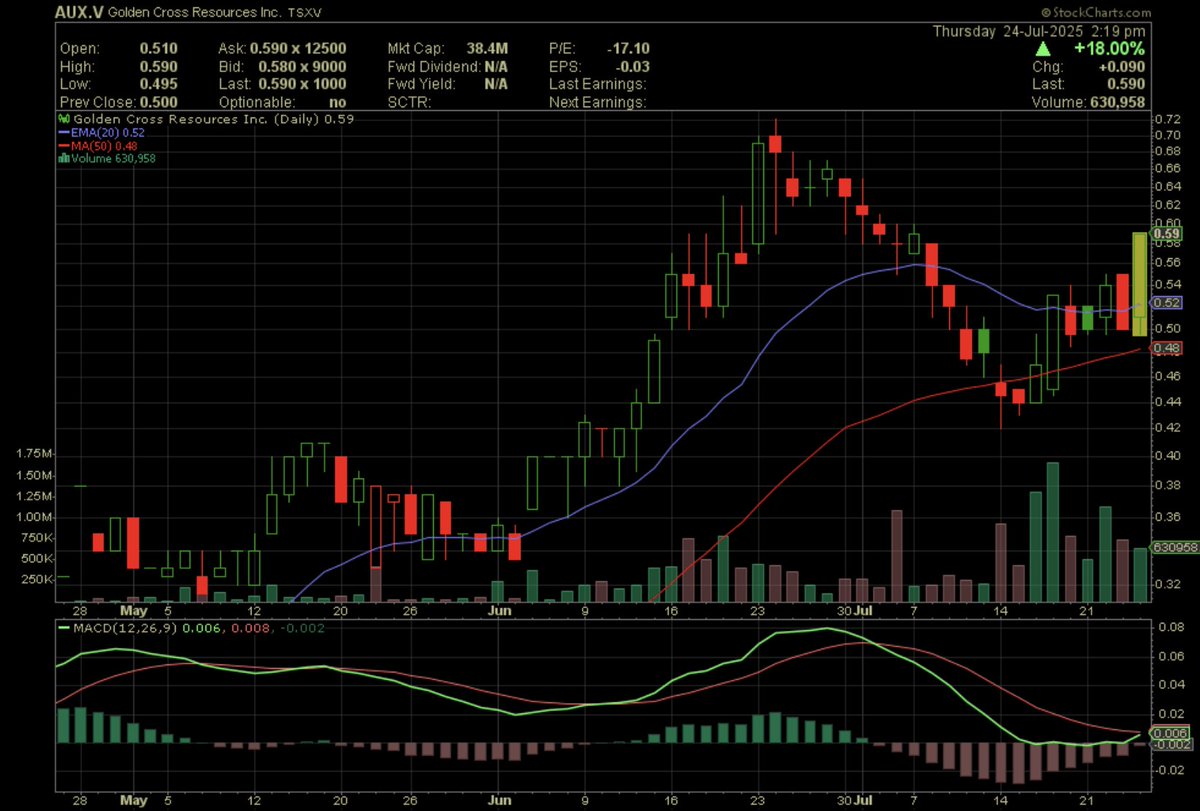Viewport: 1200px width, 811px height.
Task: Click the green MACD line swatch in legend
Action: coord(65,628)
